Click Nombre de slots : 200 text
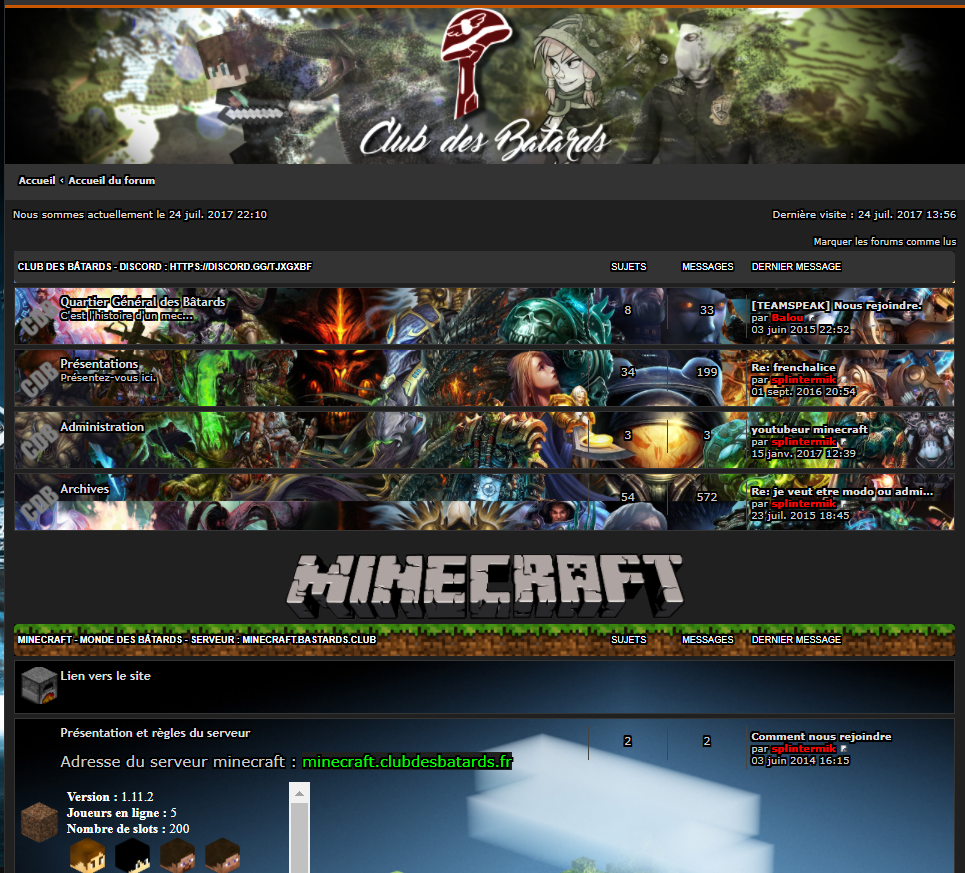The image size is (965, 873). 128,829
